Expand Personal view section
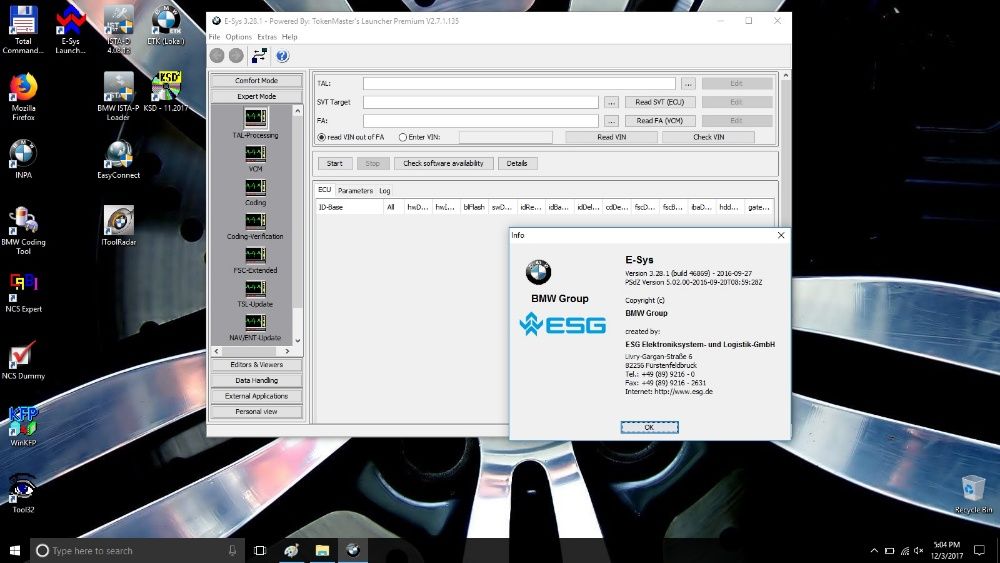 [256, 412]
